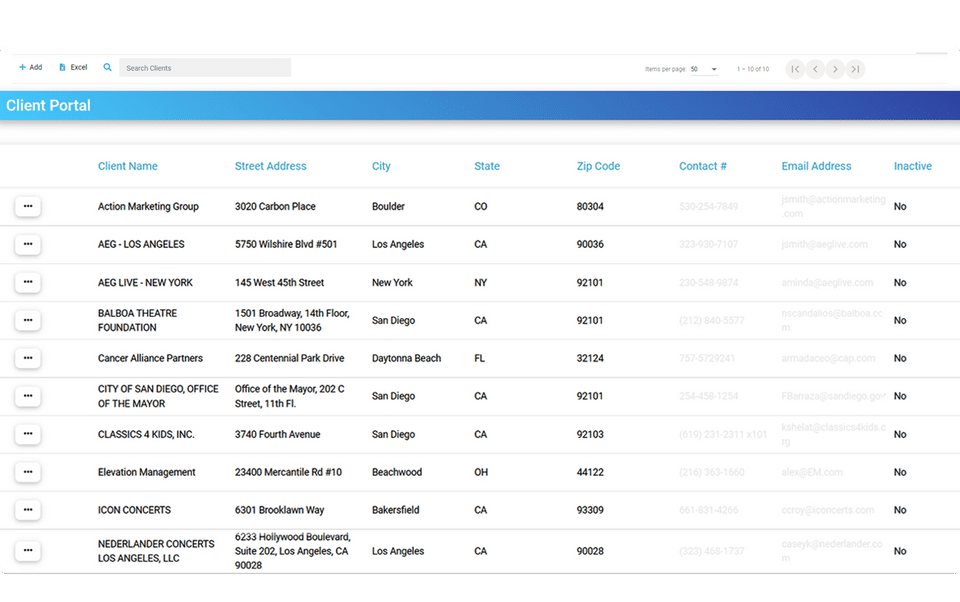
Task: Click address 23400 Mercantile Rd #10
Action: (288, 472)
